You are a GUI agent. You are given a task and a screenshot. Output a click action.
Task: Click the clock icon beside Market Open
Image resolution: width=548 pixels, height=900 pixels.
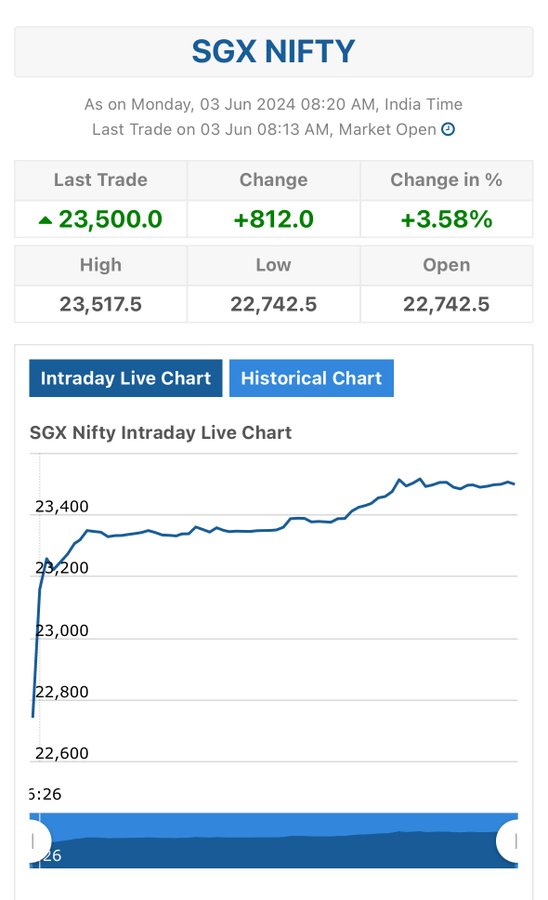(448, 129)
